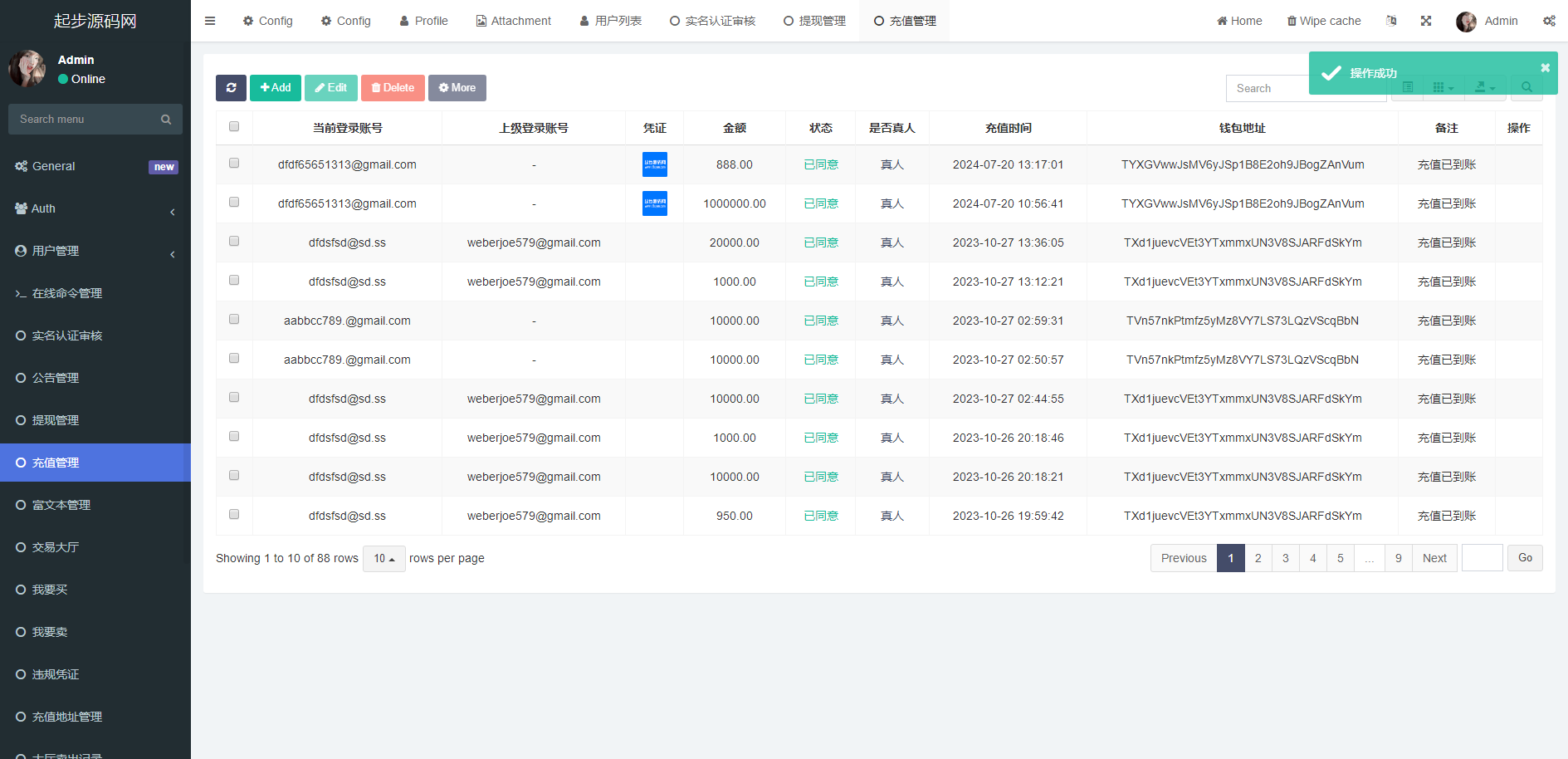Expand the Auth sidebar menu
Image resolution: width=1568 pixels, height=759 pixels.
coord(95,208)
